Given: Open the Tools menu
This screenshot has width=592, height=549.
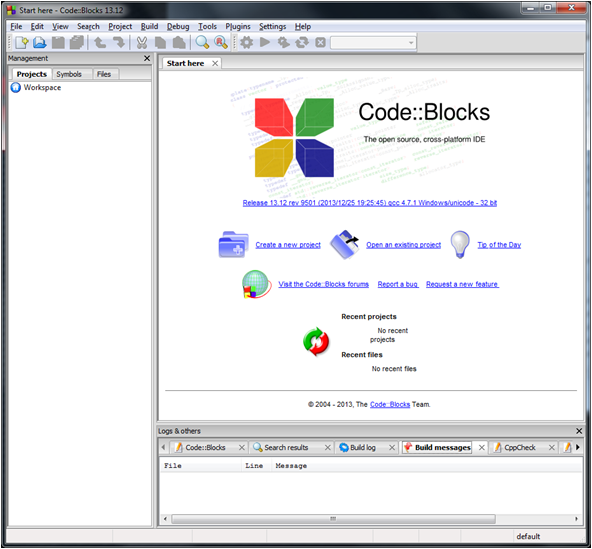Looking at the screenshot, I should [207, 26].
